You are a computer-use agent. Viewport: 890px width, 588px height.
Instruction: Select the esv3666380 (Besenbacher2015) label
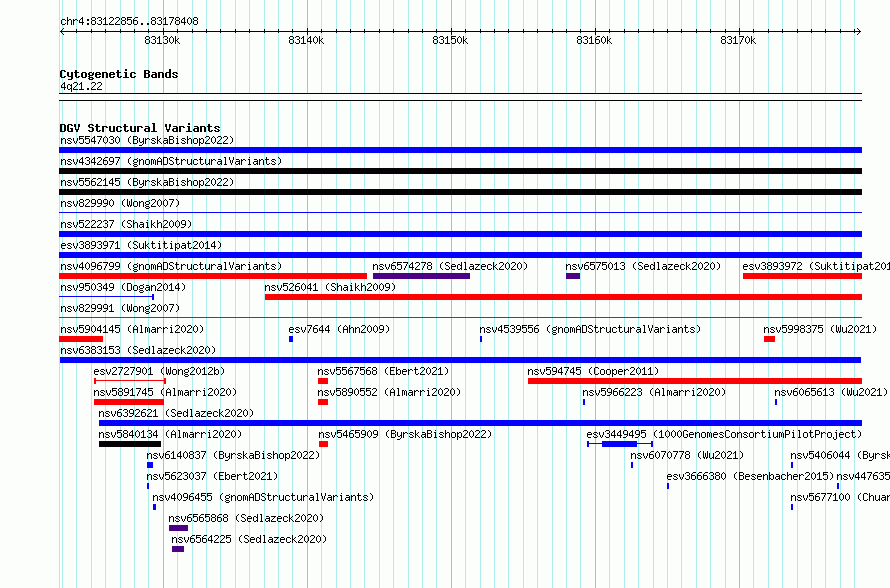coord(750,476)
